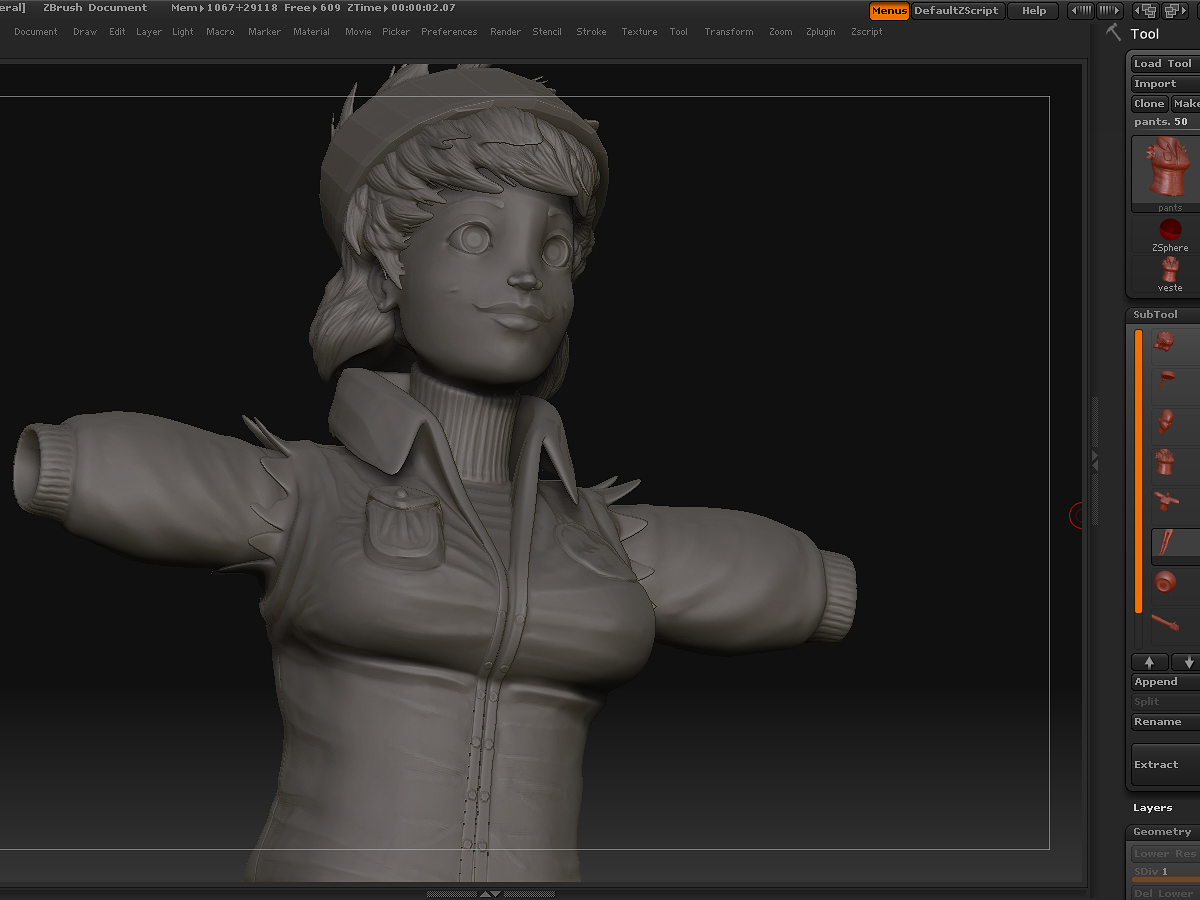Open the Document menu
The height and width of the screenshot is (900, 1200).
pos(36,32)
